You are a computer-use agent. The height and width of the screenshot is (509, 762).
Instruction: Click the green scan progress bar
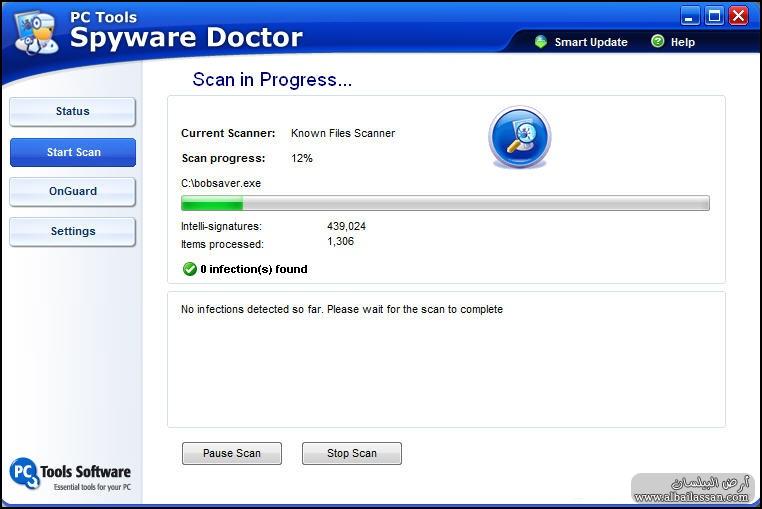445,203
